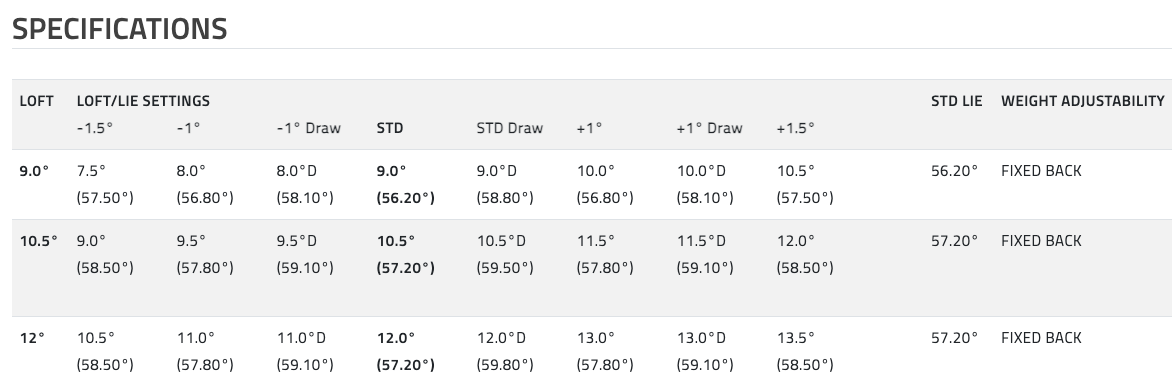Click FIXED BACK in the 12° row
This screenshot has width=1172, height=388.
coord(1041,338)
